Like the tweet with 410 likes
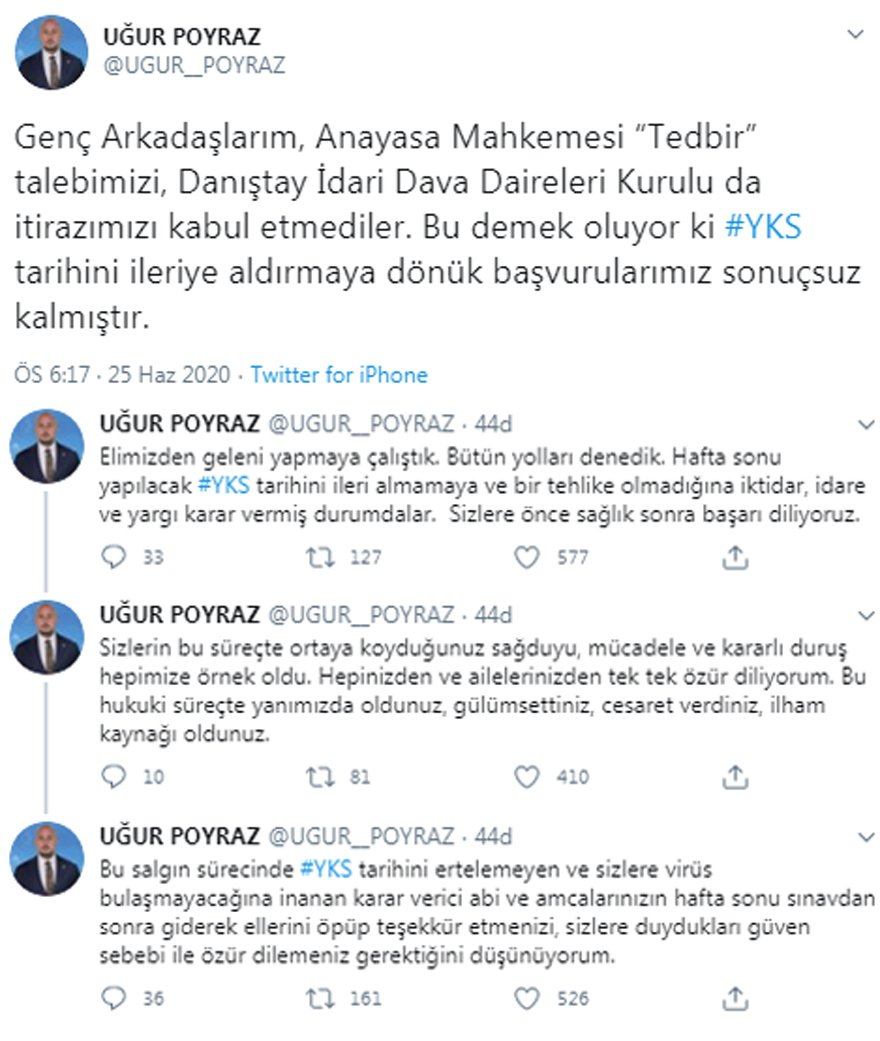Screen dimensions: 880x1041 pyautogui.click(x=527, y=776)
